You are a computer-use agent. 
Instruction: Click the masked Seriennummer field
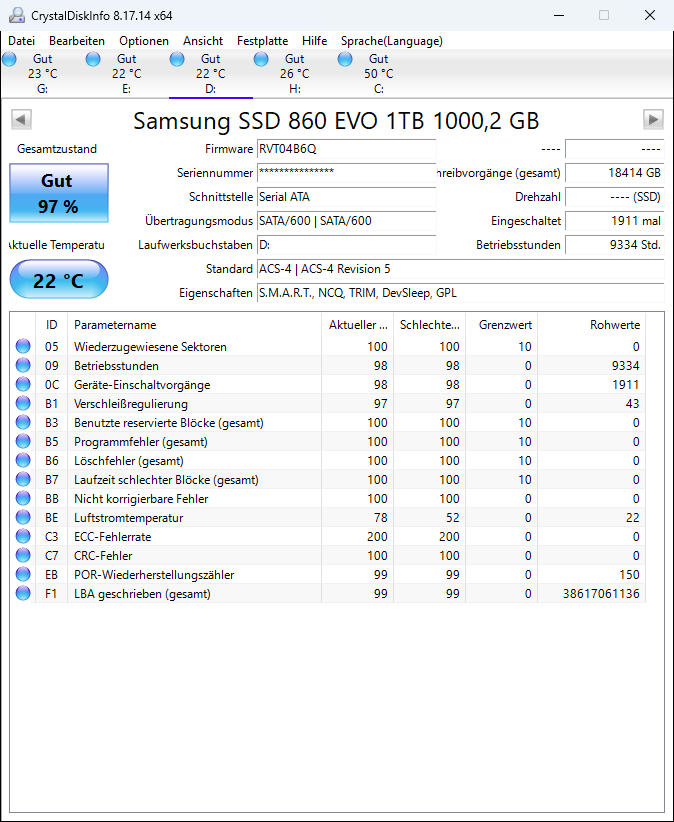346,173
